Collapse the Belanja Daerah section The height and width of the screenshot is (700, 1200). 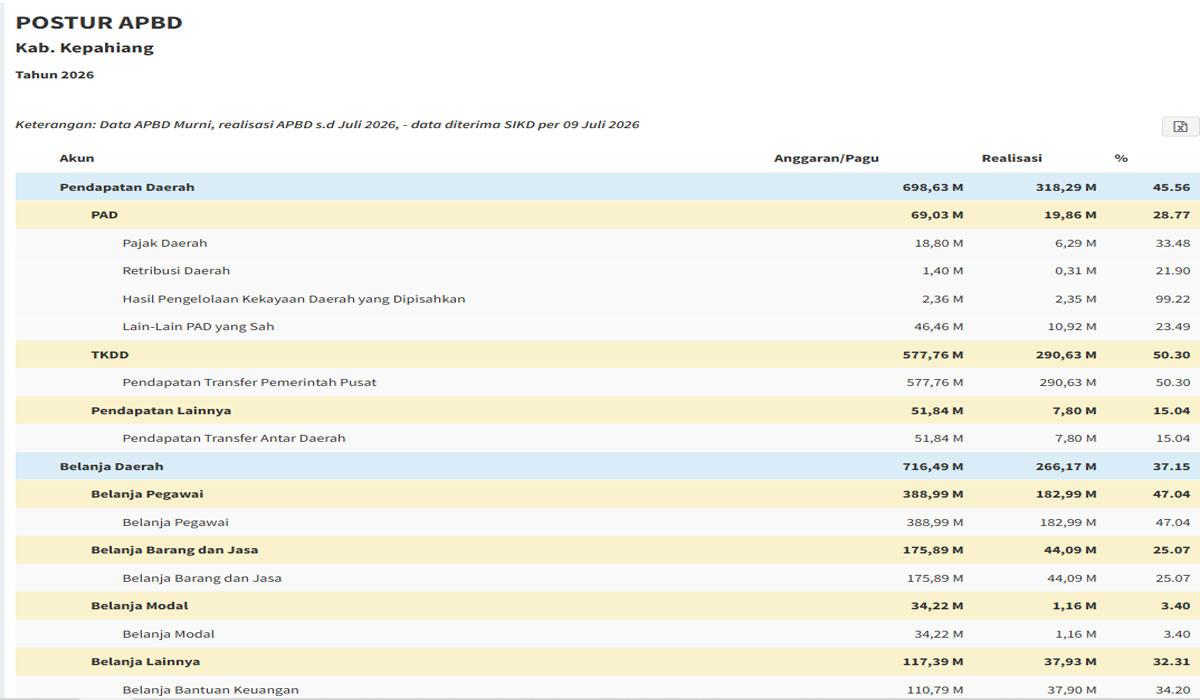[x=608, y=467]
